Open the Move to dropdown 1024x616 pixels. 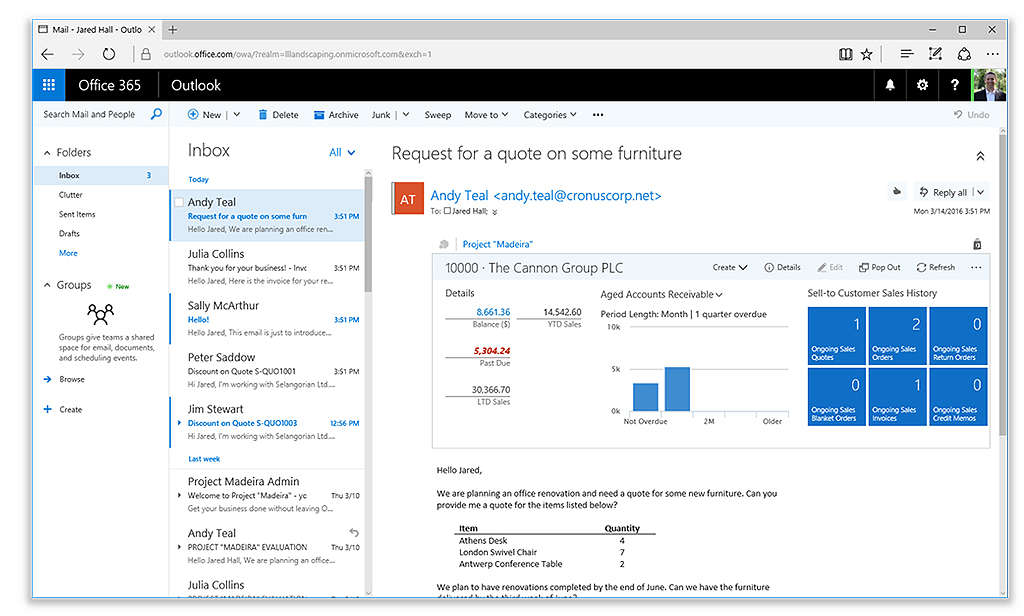[x=487, y=115]
